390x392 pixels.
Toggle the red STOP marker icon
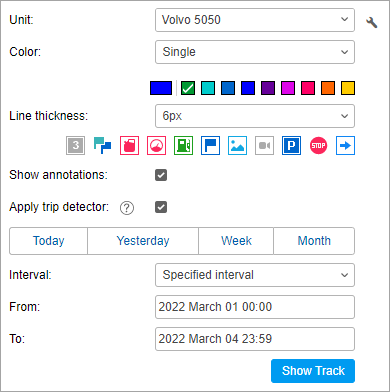coord(318,146)
